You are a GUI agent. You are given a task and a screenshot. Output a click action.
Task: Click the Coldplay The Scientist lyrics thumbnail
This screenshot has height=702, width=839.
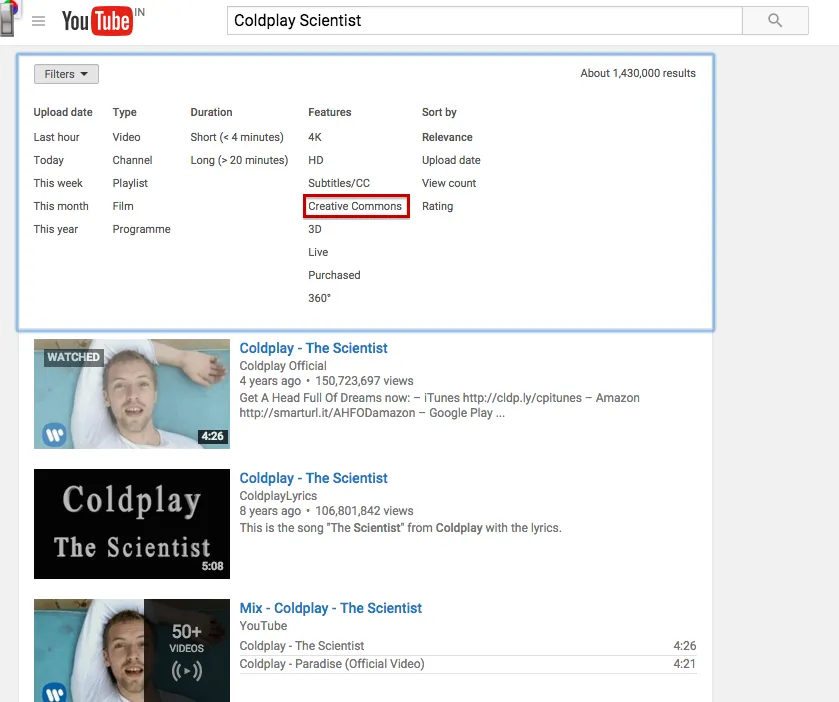pyautogui.click(x=131, y=523)
